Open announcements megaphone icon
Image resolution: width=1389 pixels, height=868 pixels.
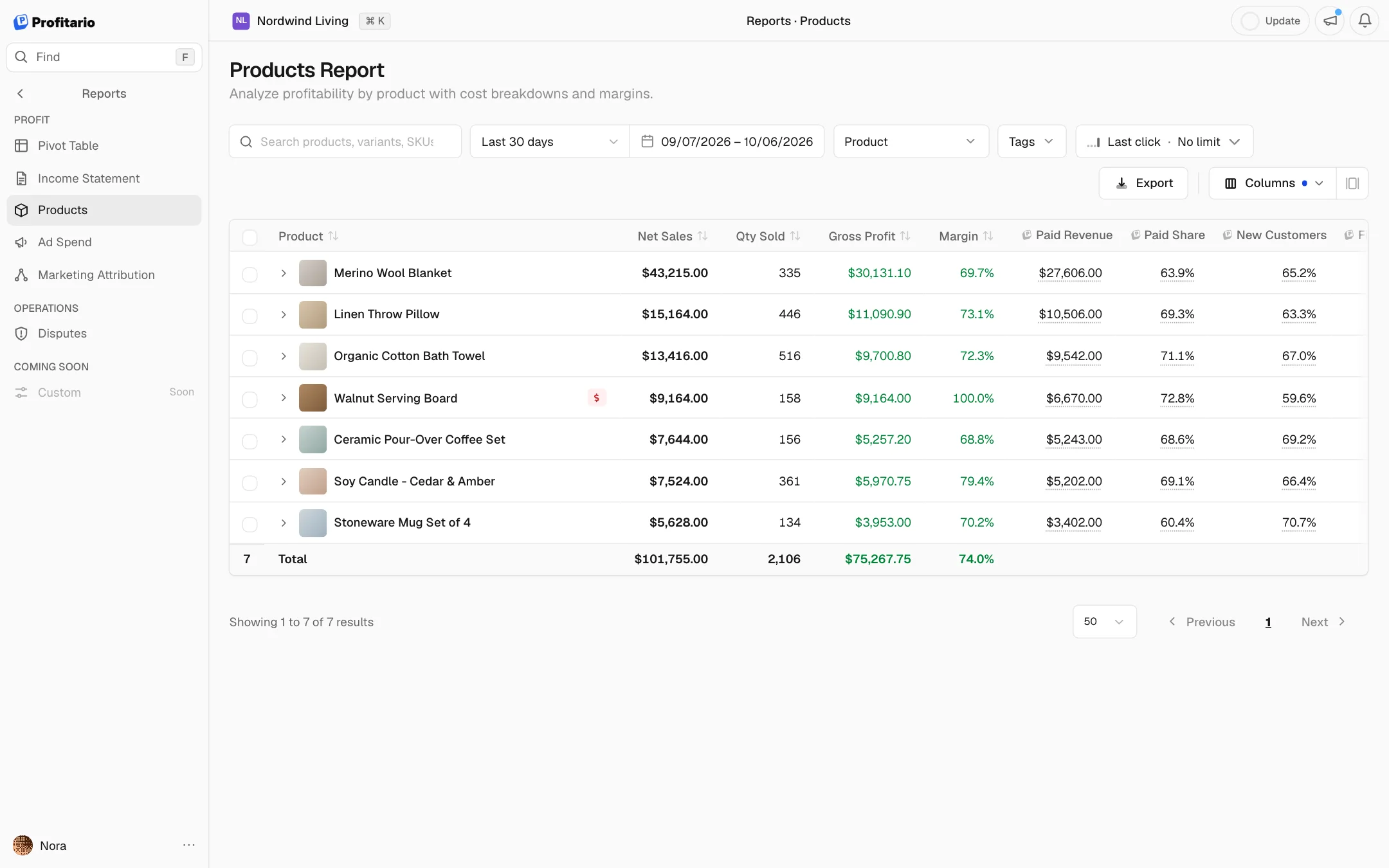pos(1330,21)
